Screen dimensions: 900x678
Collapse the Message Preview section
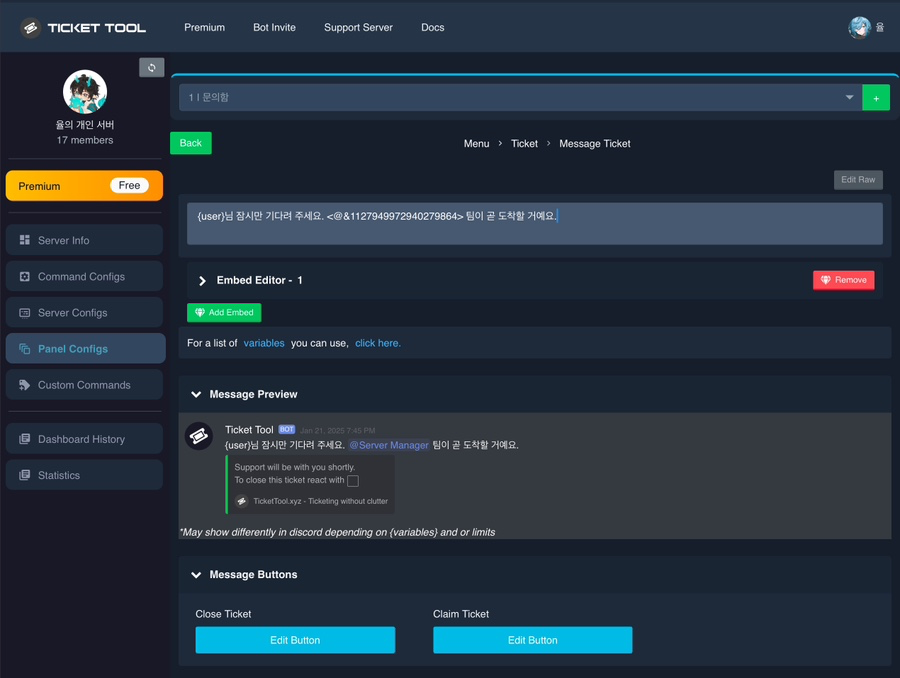196,394
